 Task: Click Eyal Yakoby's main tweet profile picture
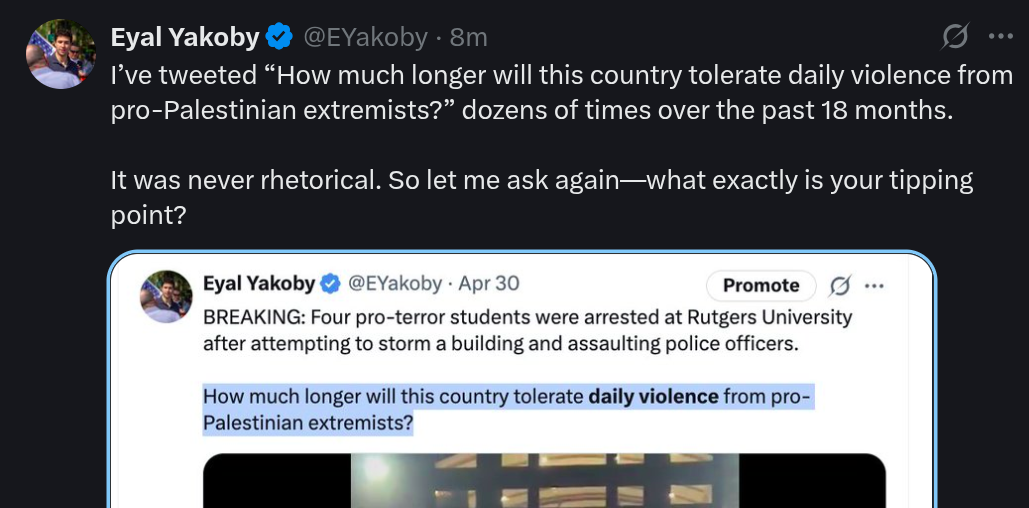[61, 54]
